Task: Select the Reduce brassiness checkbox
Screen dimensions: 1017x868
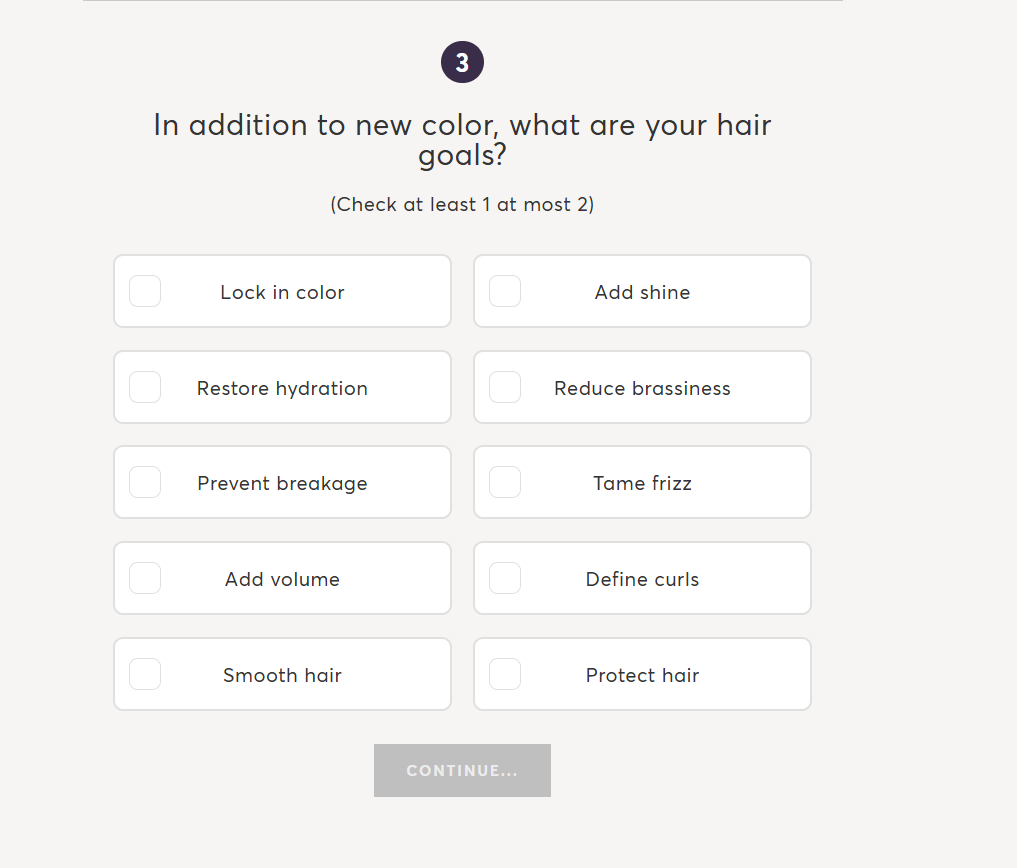Action: [505, 387]
